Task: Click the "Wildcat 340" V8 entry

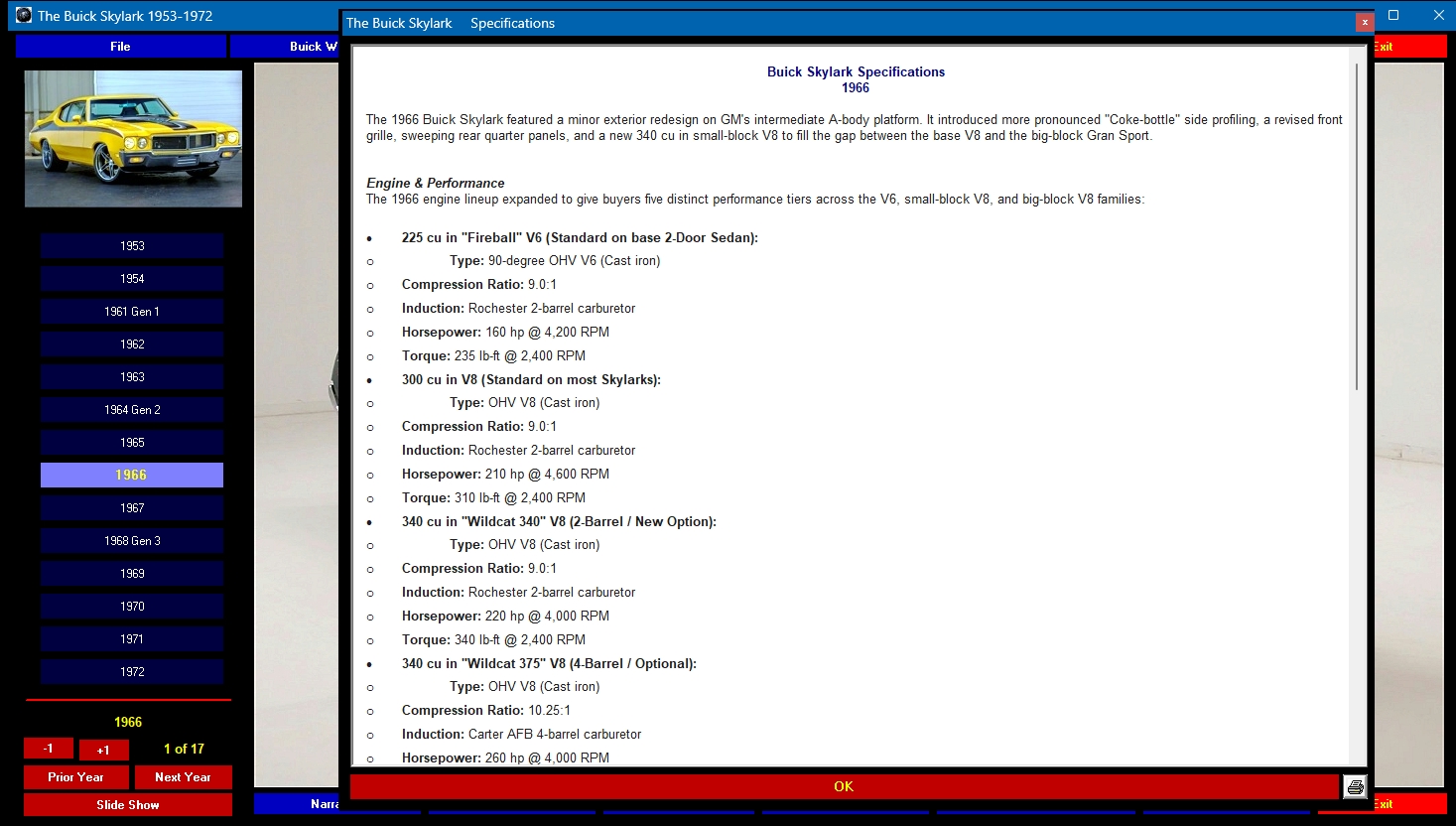Action: pyautogui.click(x=559, y=521)
